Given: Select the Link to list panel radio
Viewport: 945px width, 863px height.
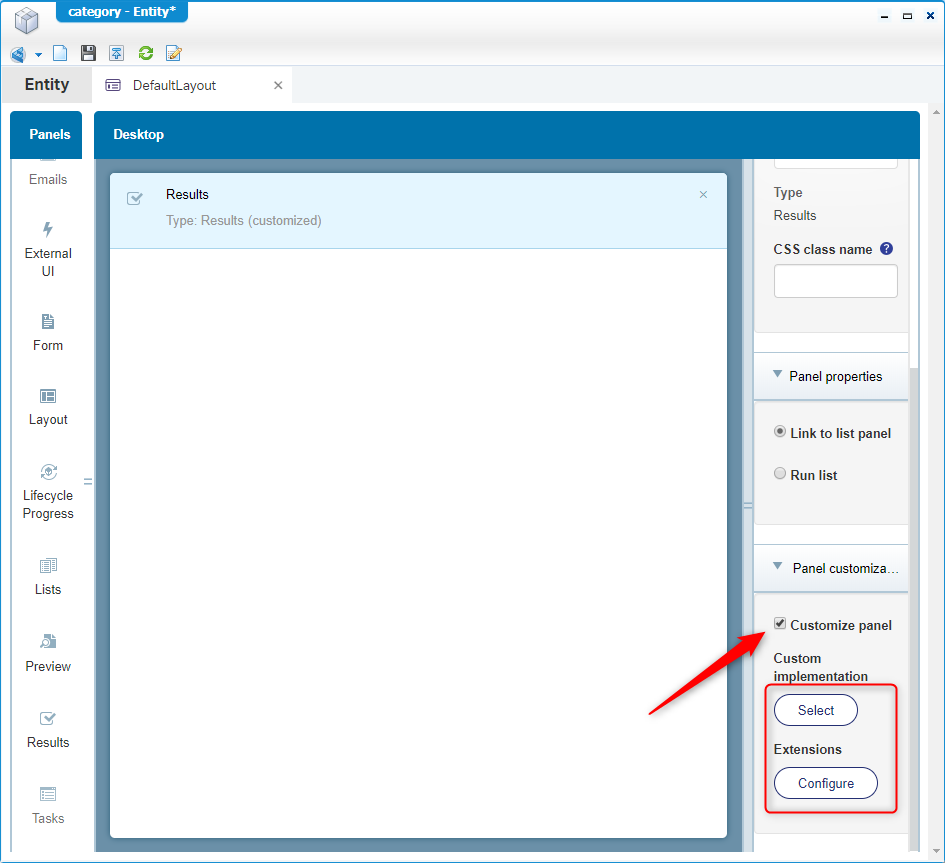Looking at the screenshot, I should click(780, 432).
